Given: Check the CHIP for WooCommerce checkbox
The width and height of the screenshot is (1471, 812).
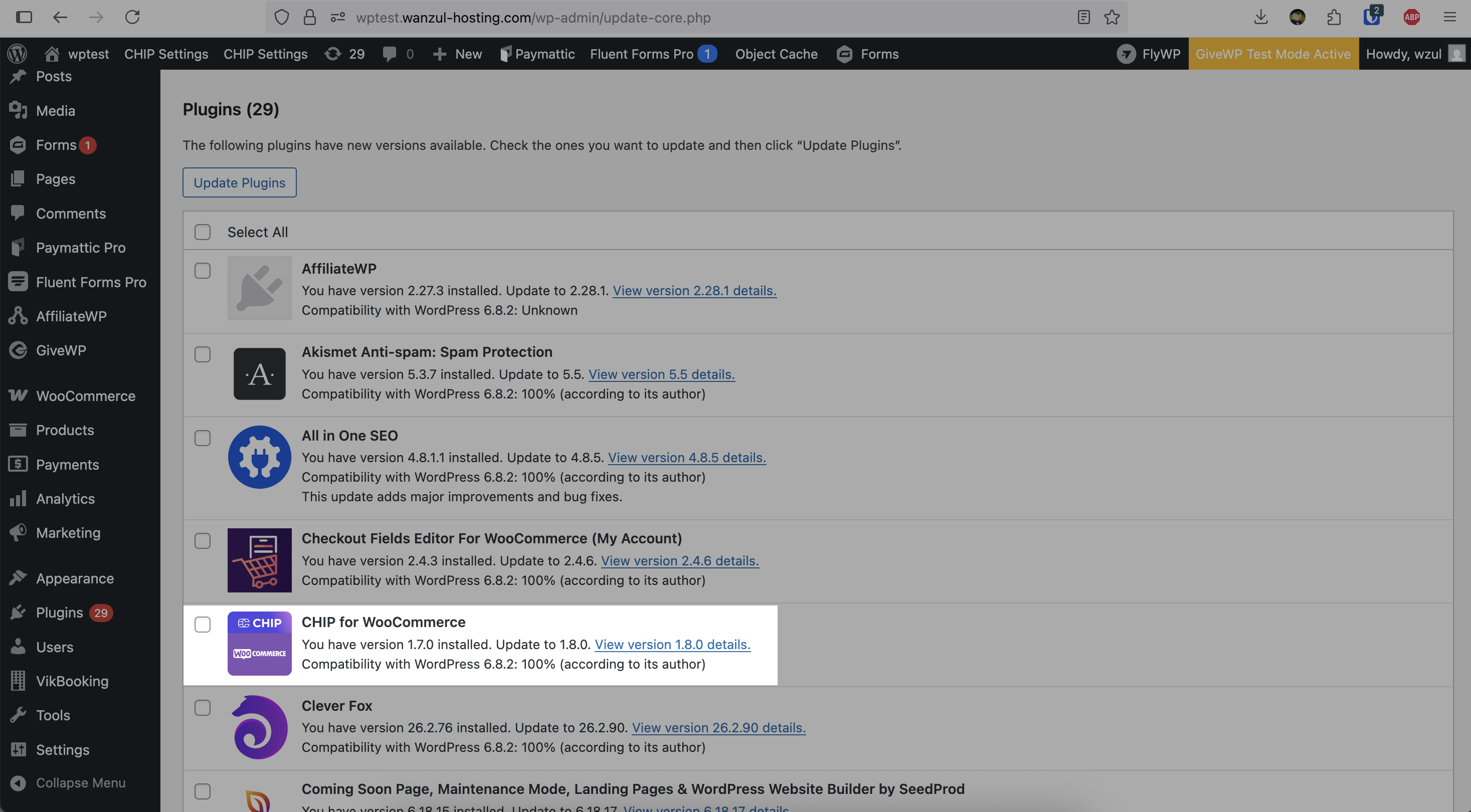Looking at the screenshot, I should tap(202, 624).
